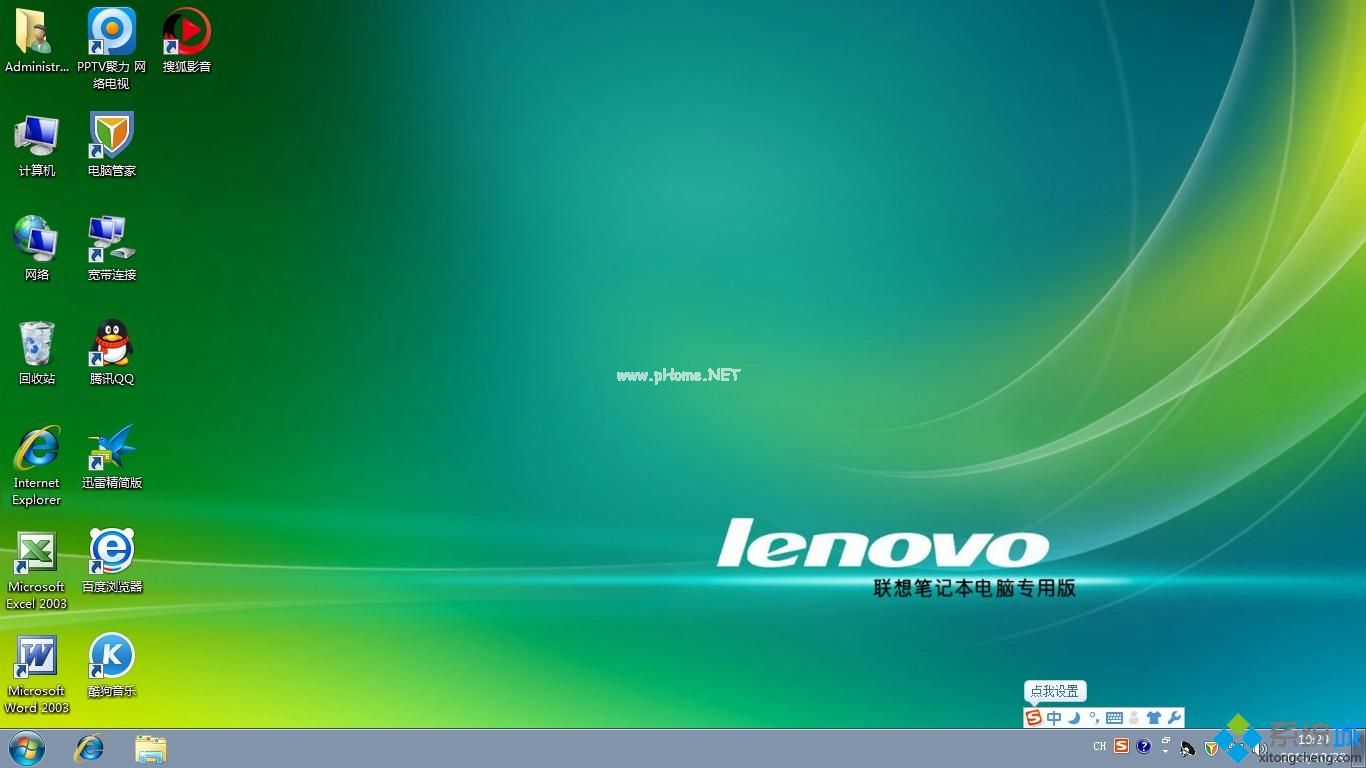Click the wrench settings icon on Sogou toolbar
Screen dimensions: 1366x768
pyautogui.click(x=1173, y=717)
